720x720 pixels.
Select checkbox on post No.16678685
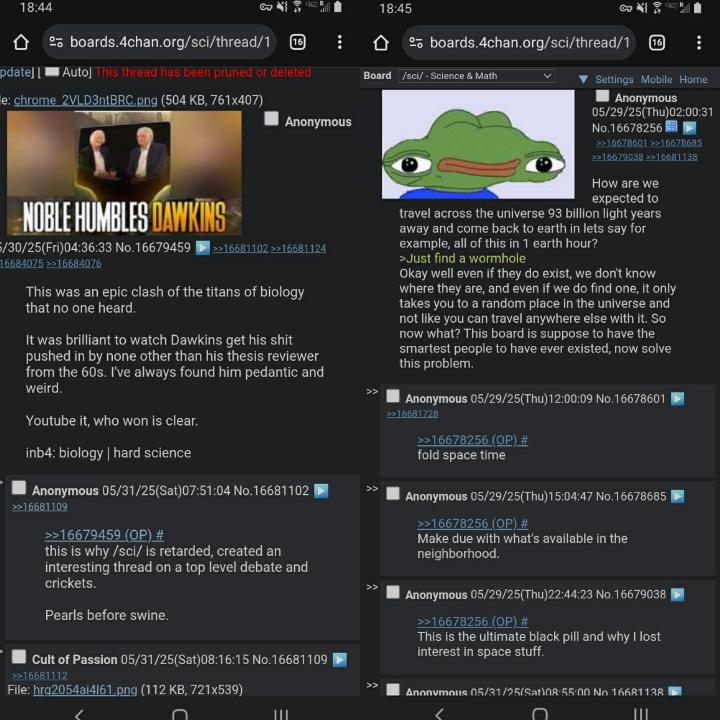coord(393,494)
